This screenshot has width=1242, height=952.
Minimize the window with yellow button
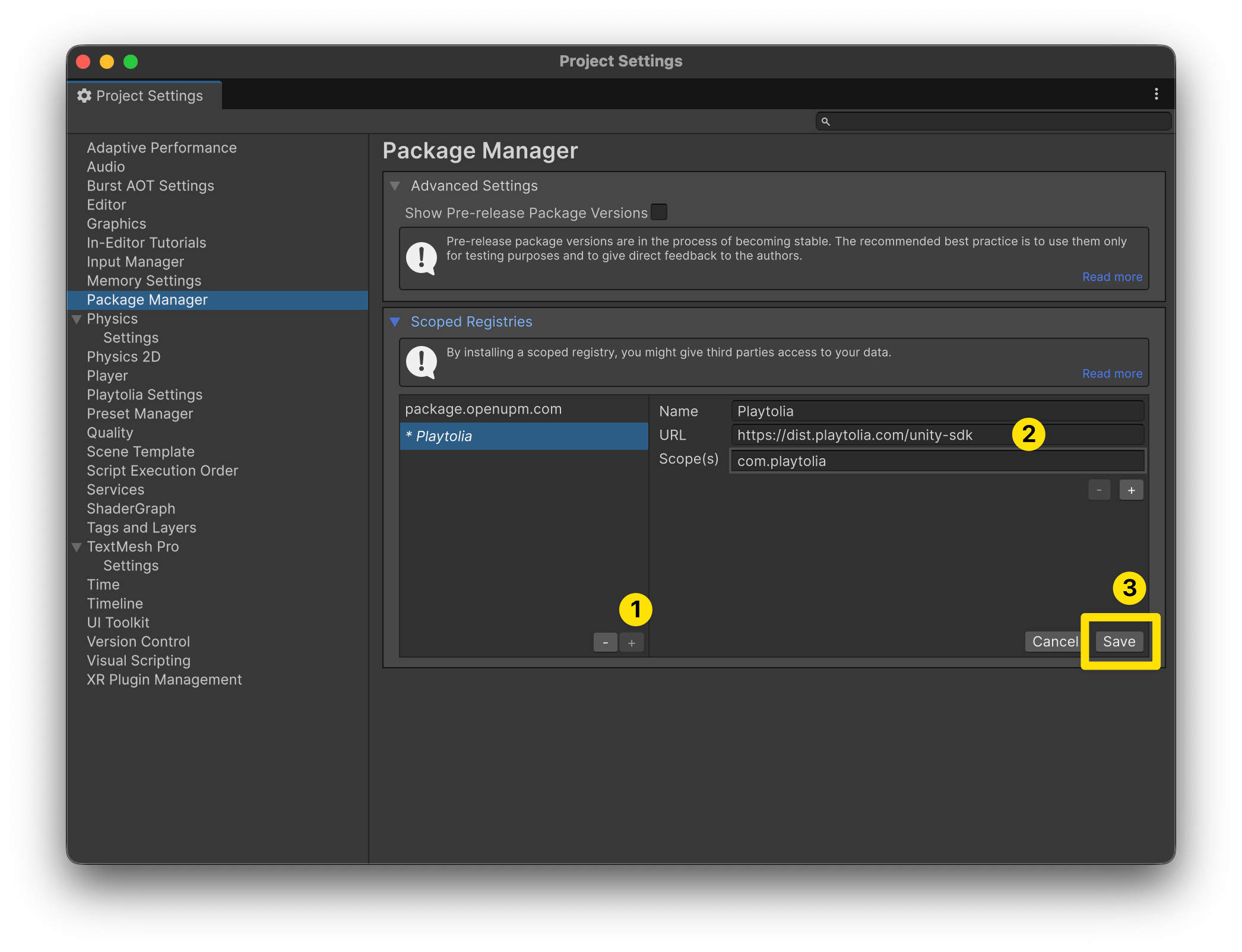click(x=107, y=62)
